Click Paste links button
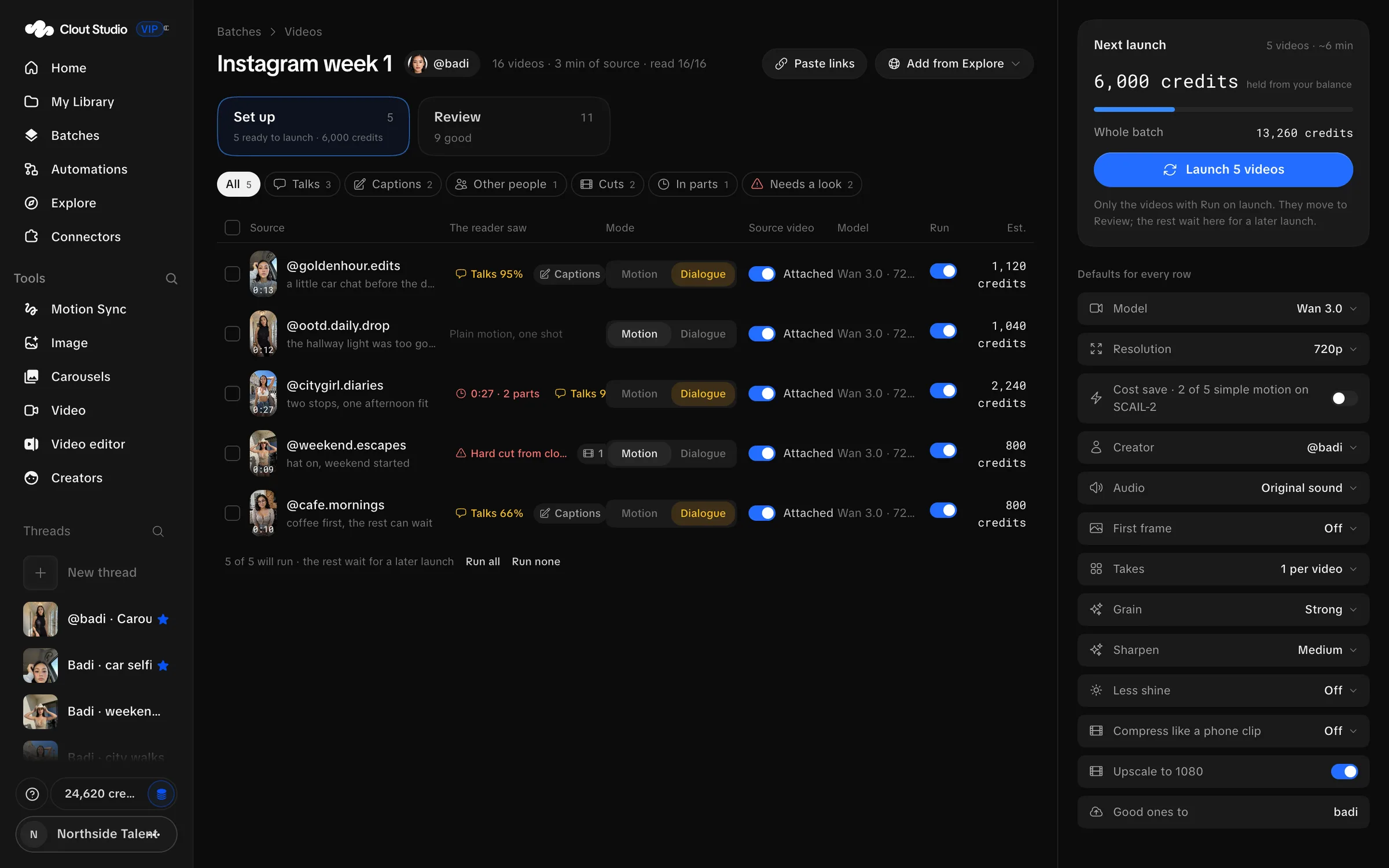 coord(814,64)
